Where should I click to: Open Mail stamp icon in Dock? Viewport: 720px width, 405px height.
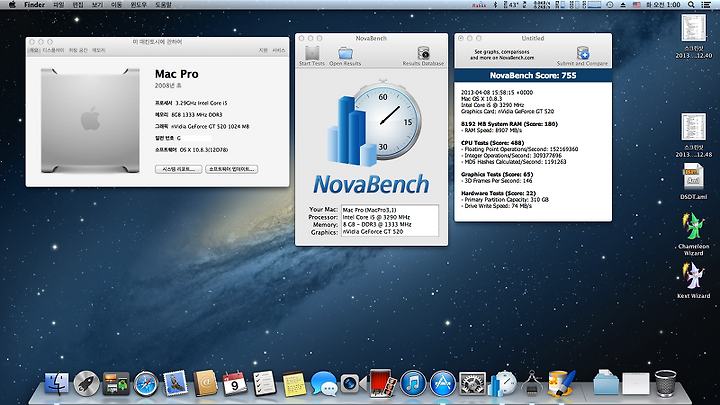click(175, 383)
